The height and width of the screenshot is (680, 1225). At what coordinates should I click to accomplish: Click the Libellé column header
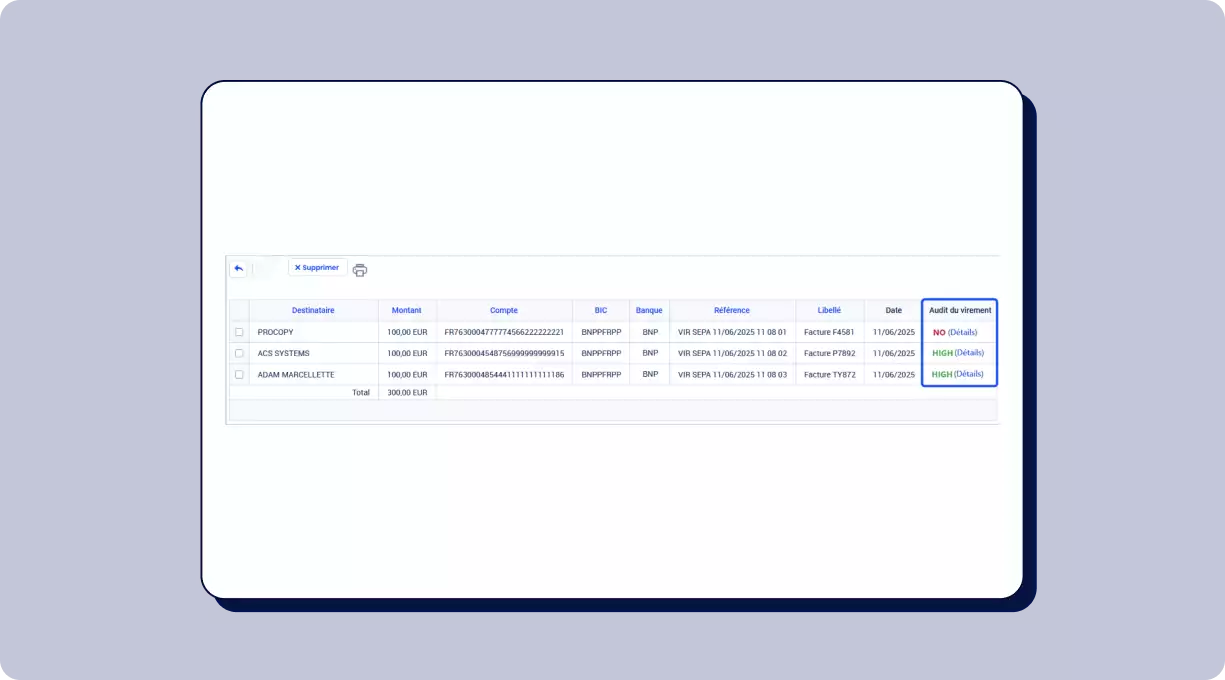point(829,310)
